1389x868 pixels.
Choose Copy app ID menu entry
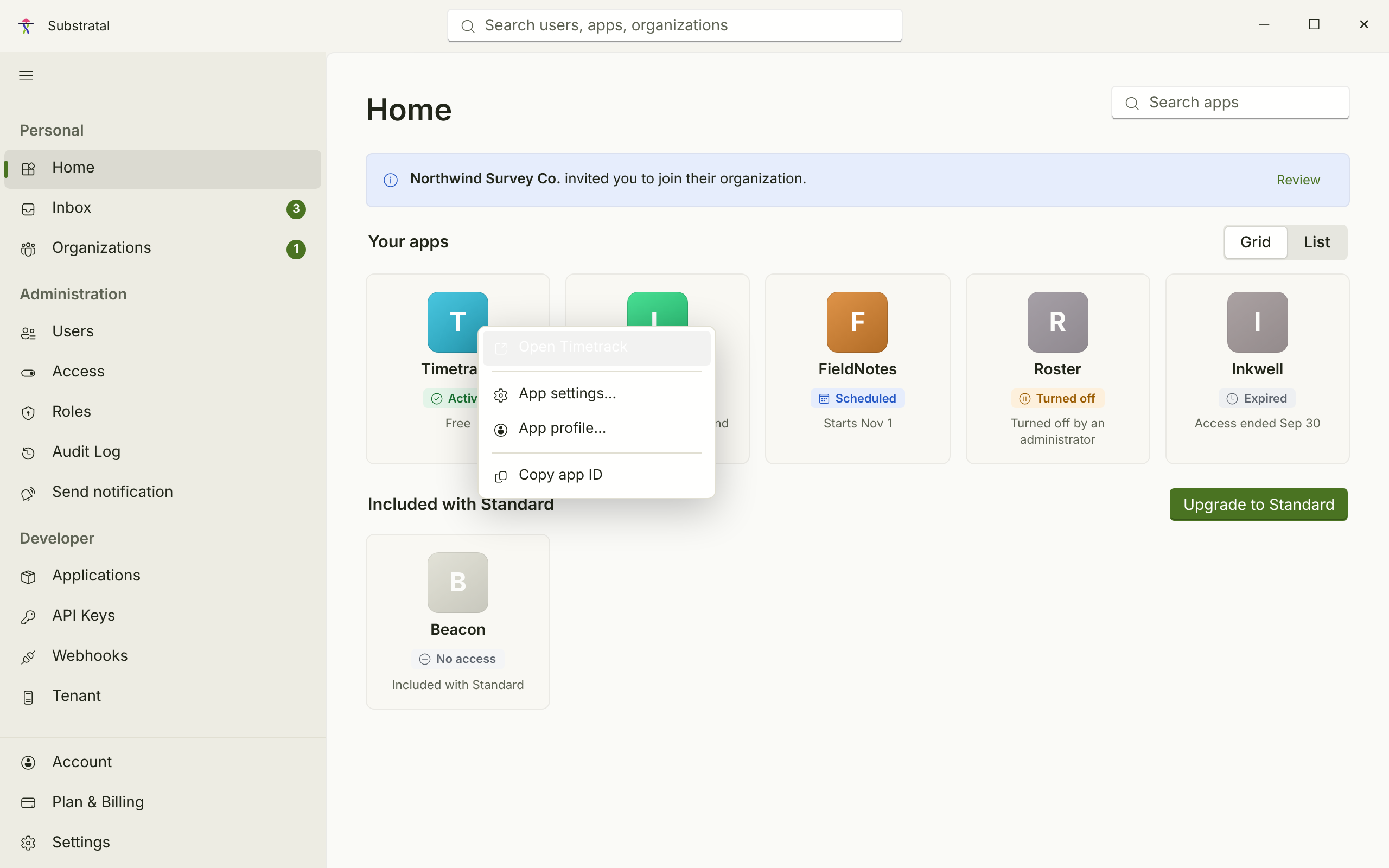pyautogui.click(x=596, y=475)
